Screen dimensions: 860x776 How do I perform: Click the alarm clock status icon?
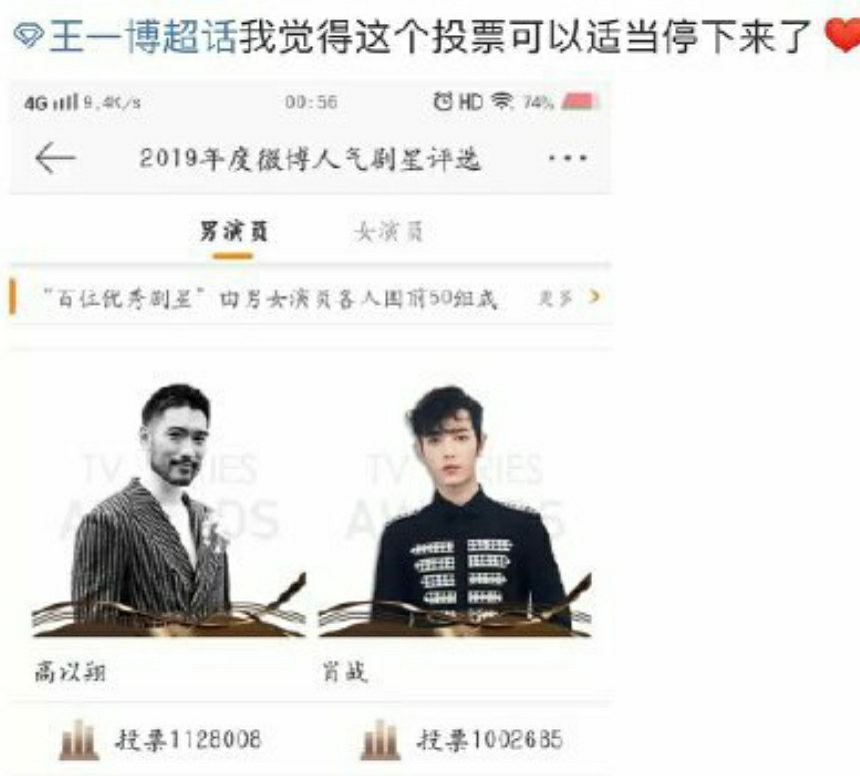click(x=443, y=101)
